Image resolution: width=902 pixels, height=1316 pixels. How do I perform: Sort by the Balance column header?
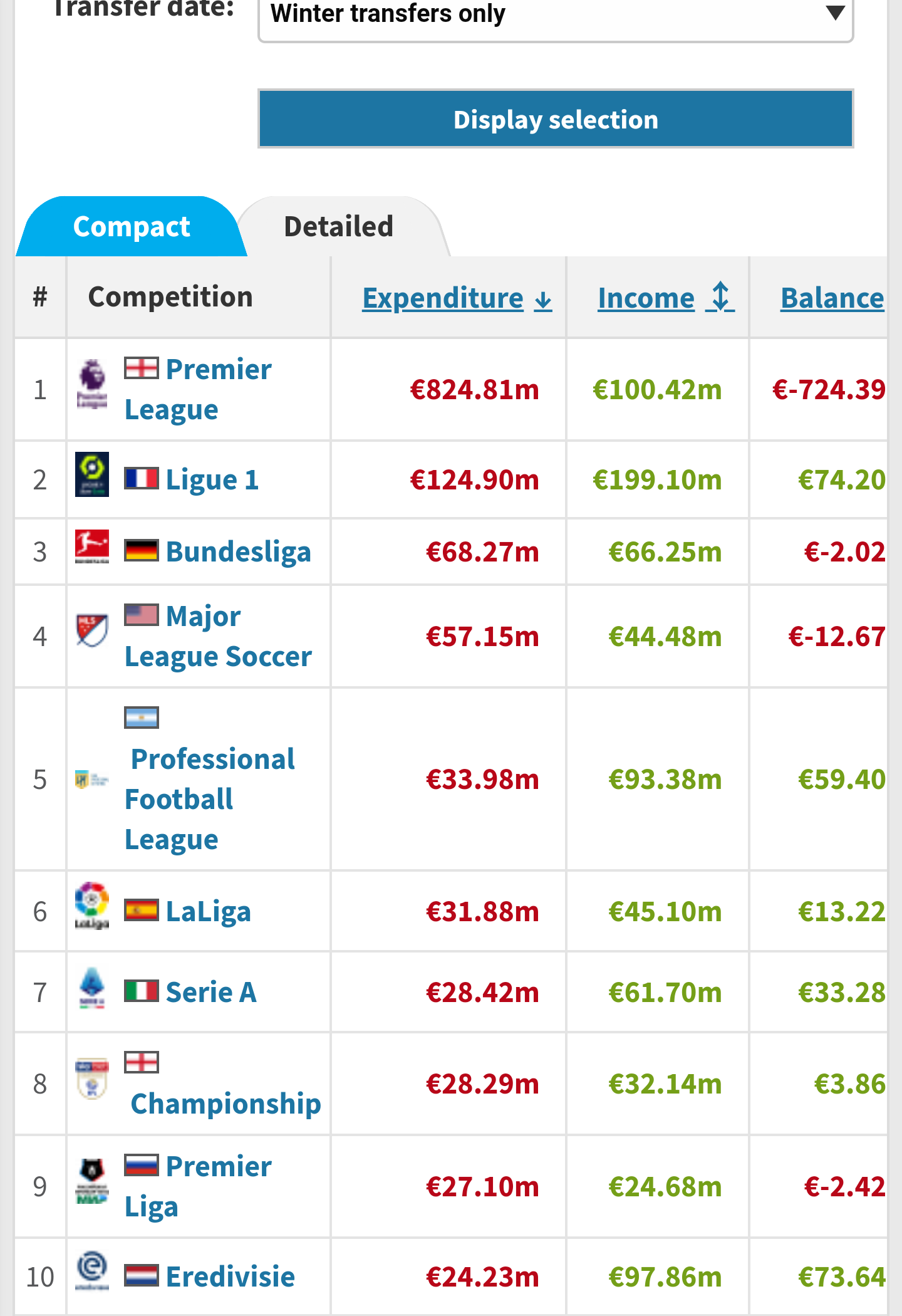coord(832,298)
